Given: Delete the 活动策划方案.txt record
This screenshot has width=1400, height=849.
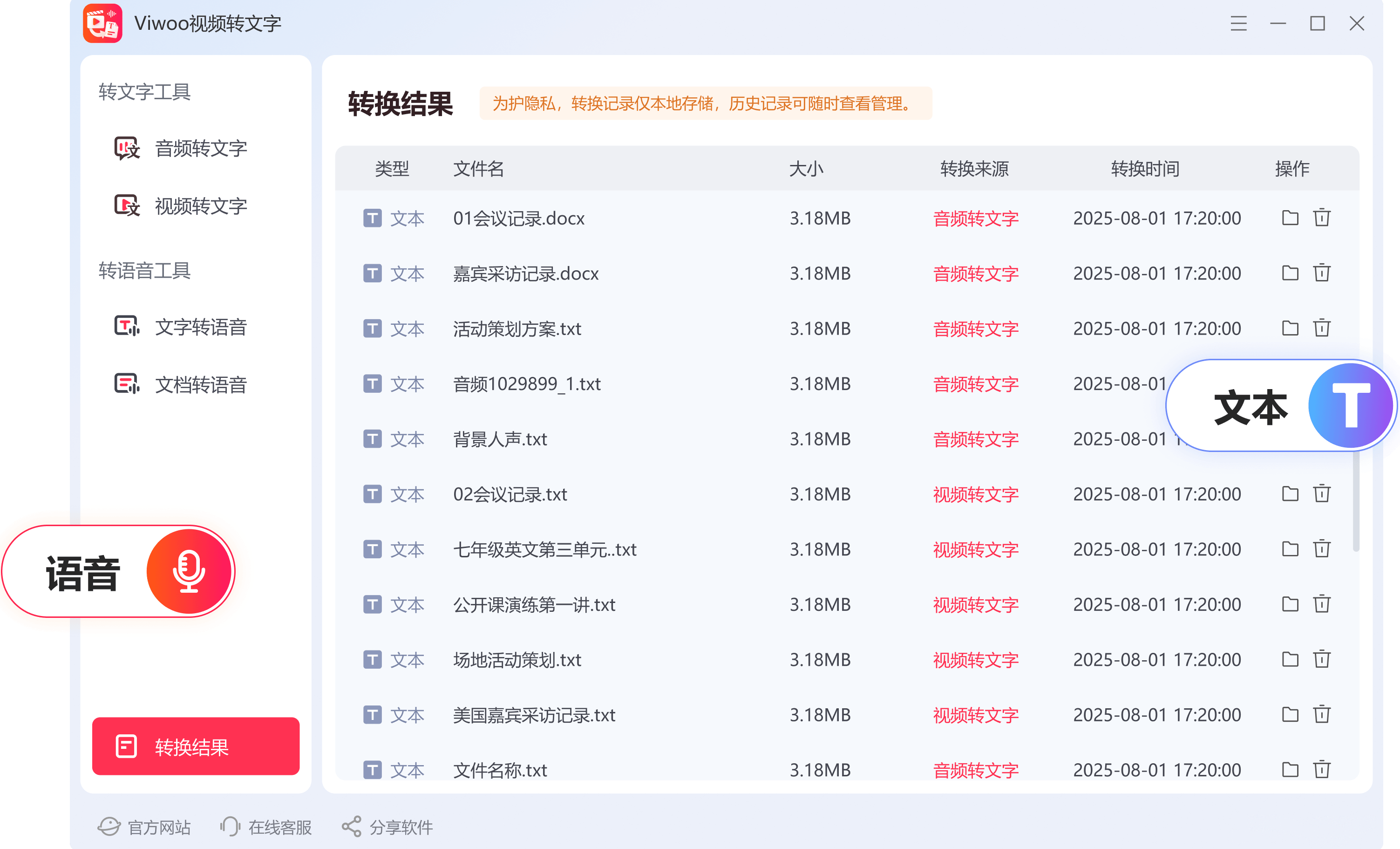Looking at the screenshot, I should pyautogui.click(x=1322, y=328).
